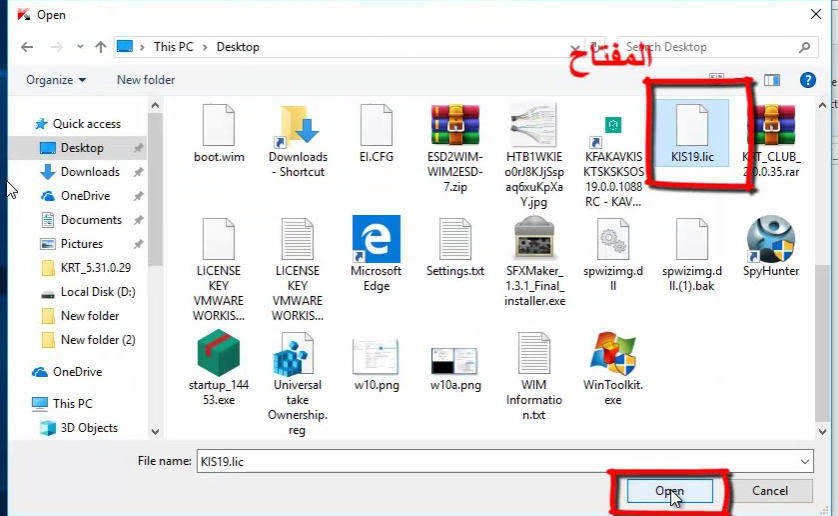
Task: Select the first LICENSE KEY VMWARE file
Action: click(219, 240)
